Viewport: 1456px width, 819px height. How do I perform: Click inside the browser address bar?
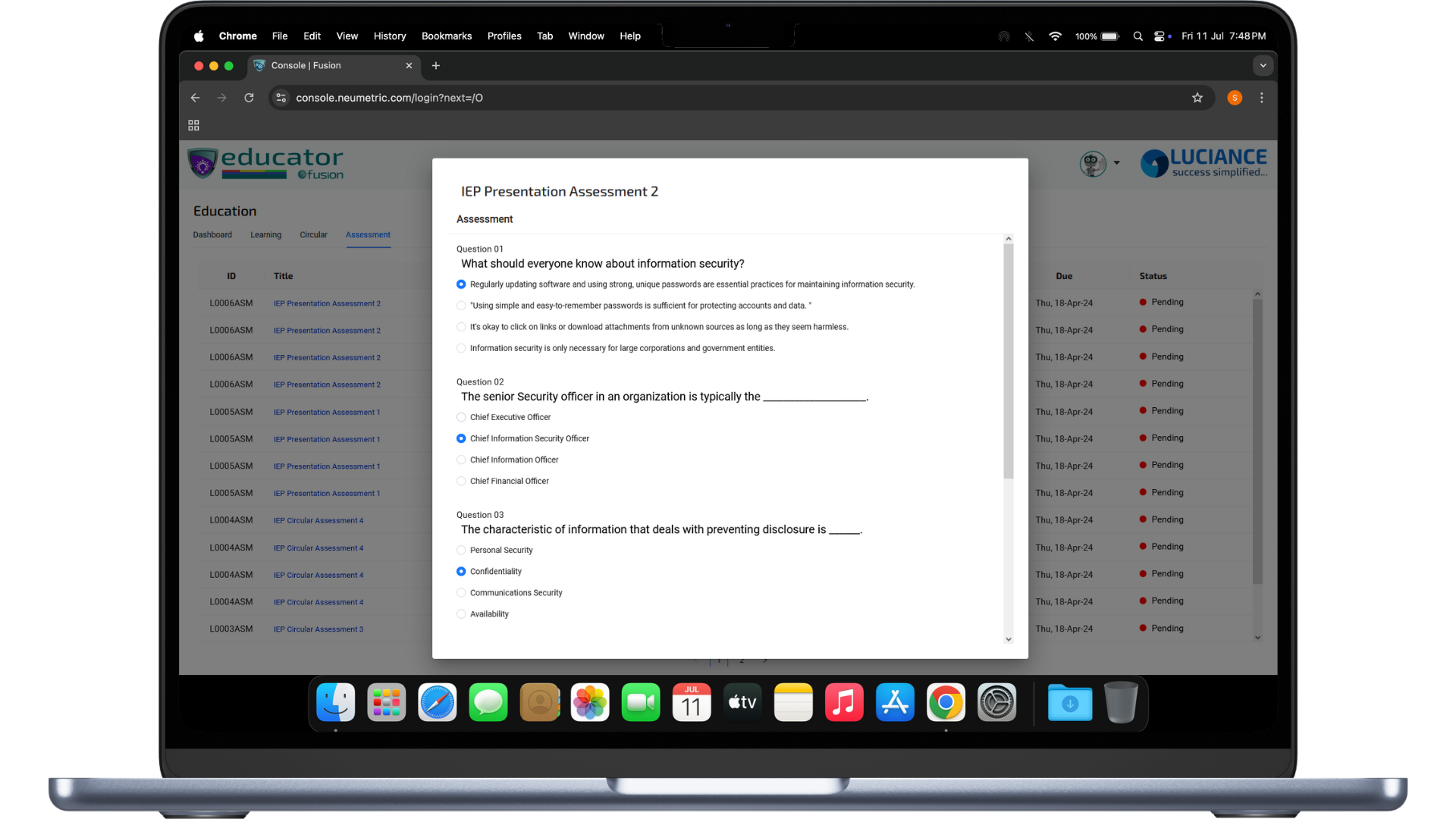pyautogui.click(x=682, y=97)
